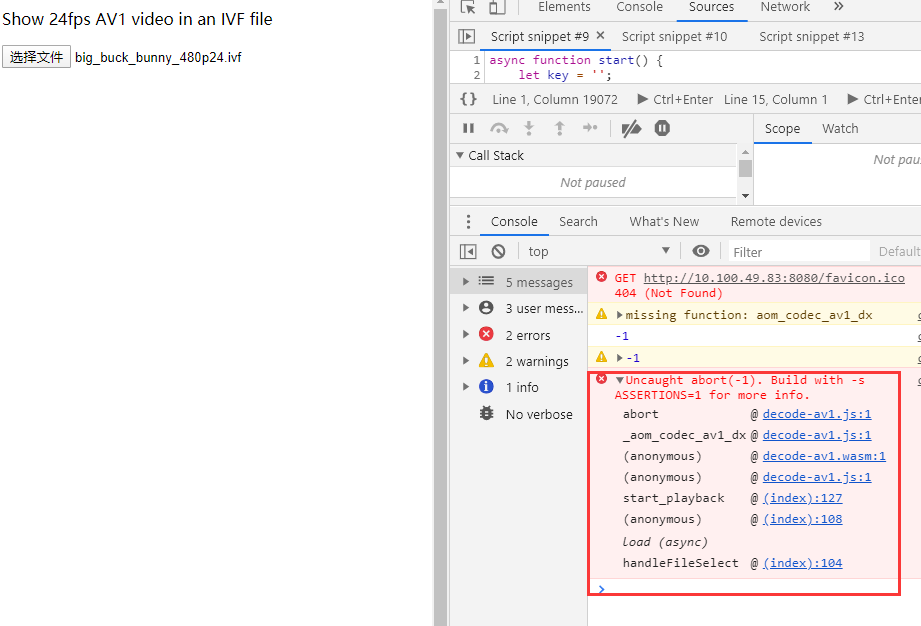Open the top execution context dropdown
The height and width of the screenshot is (626, 921).
point(599,251)
